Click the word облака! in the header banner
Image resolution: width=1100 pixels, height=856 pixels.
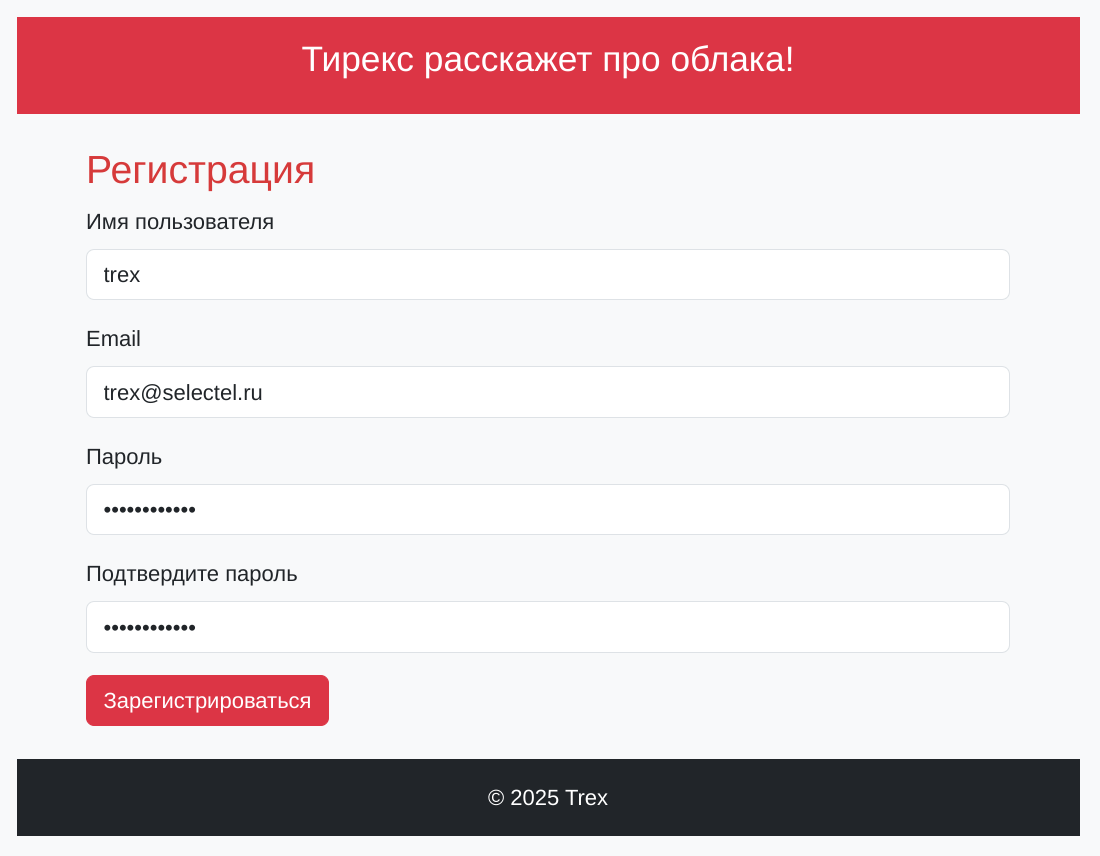pos(732,60)
